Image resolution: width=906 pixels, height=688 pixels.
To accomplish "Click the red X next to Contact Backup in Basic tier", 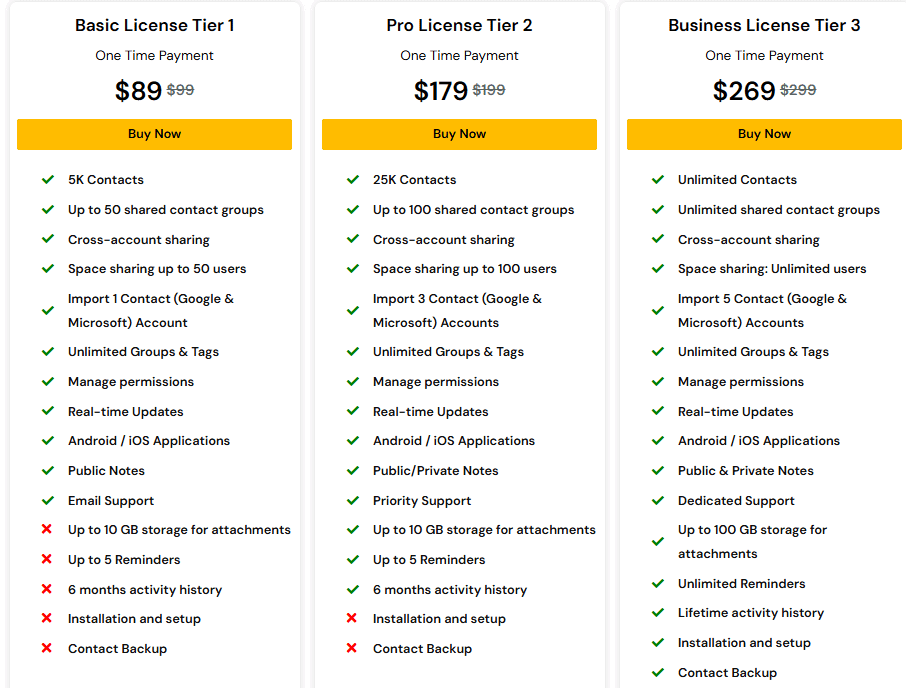I will tap(47, 649).
